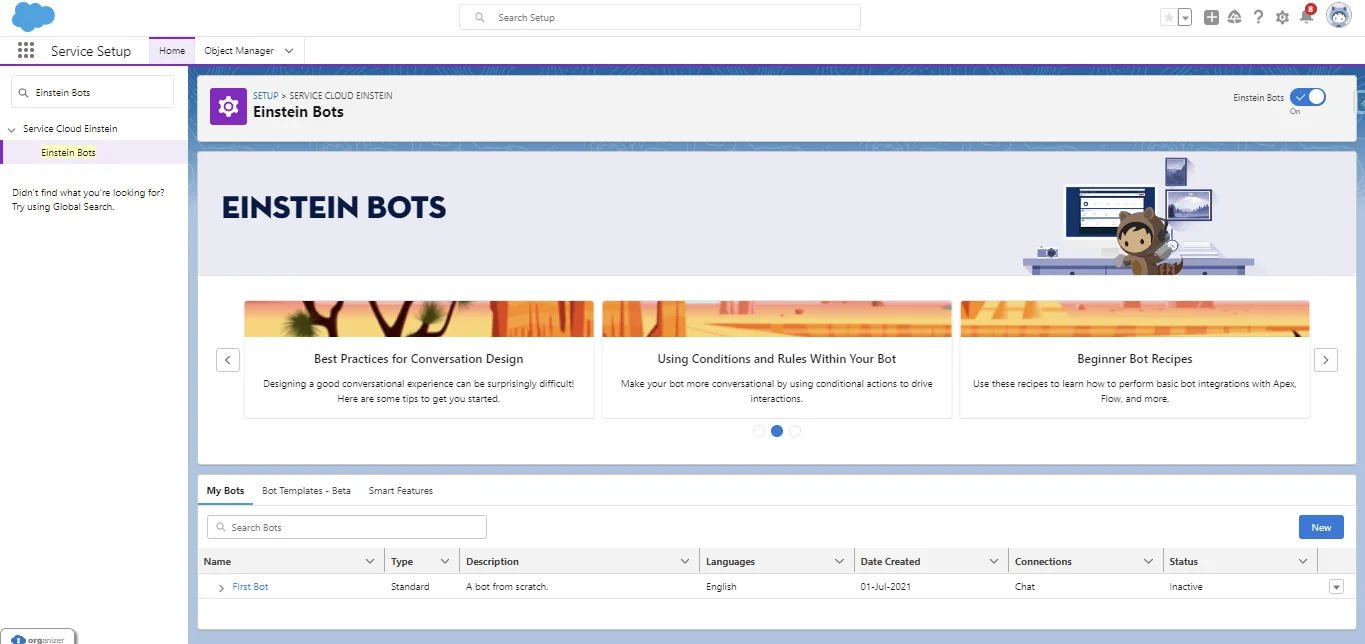
Task: Click the global actions plus icon
Action: [1210, 17]
